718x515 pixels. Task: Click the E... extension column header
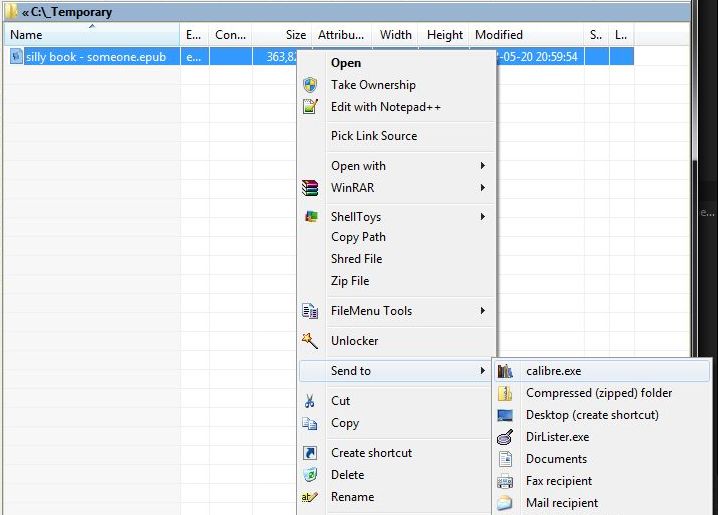point(194,35)
